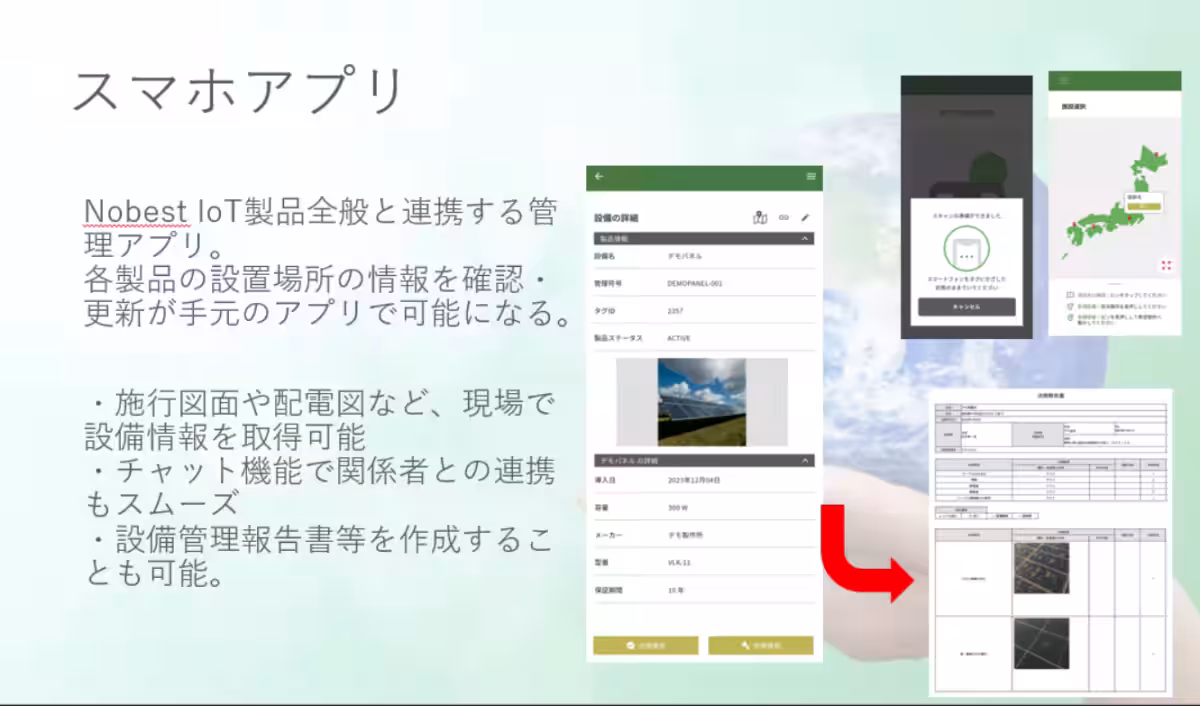Tap the back arrow in the green header

(599, 176)
